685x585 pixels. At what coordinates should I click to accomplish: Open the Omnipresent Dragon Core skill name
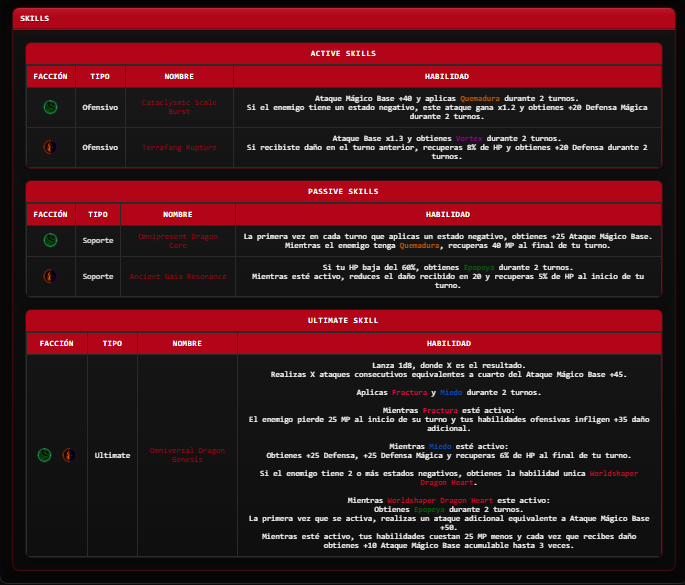178,241
